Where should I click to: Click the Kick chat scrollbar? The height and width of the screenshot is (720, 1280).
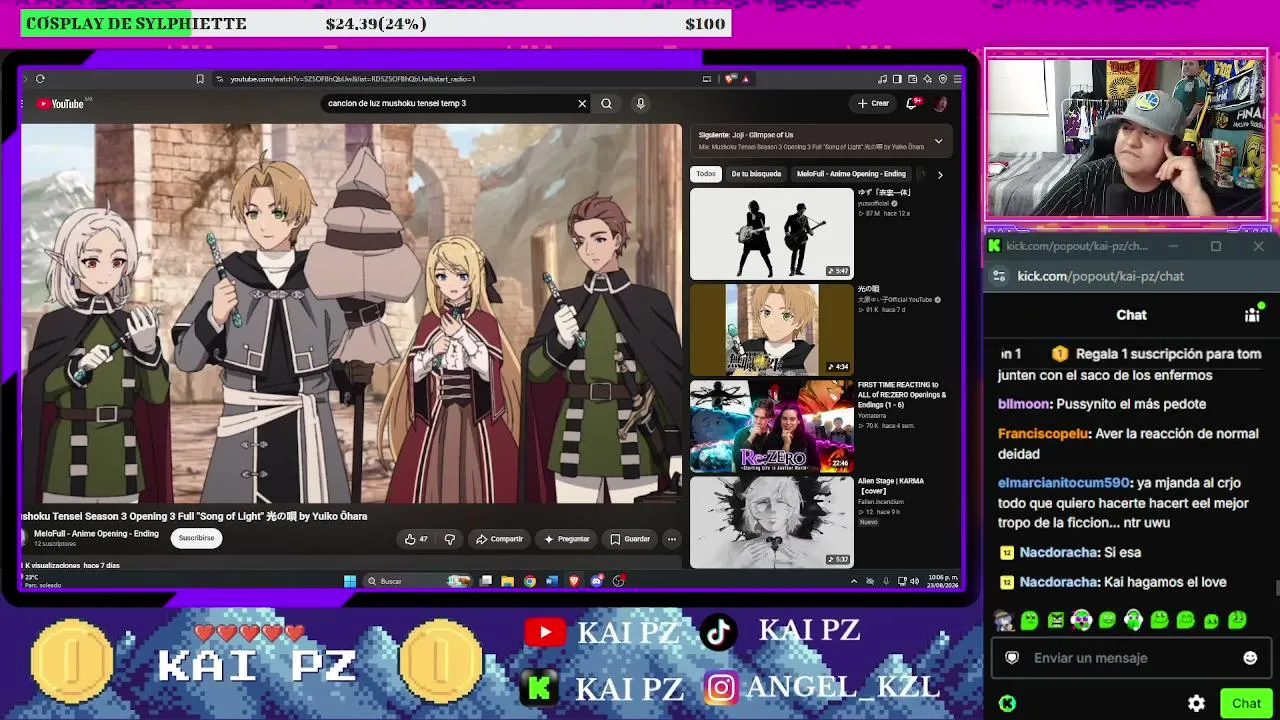pos(1276,590)
